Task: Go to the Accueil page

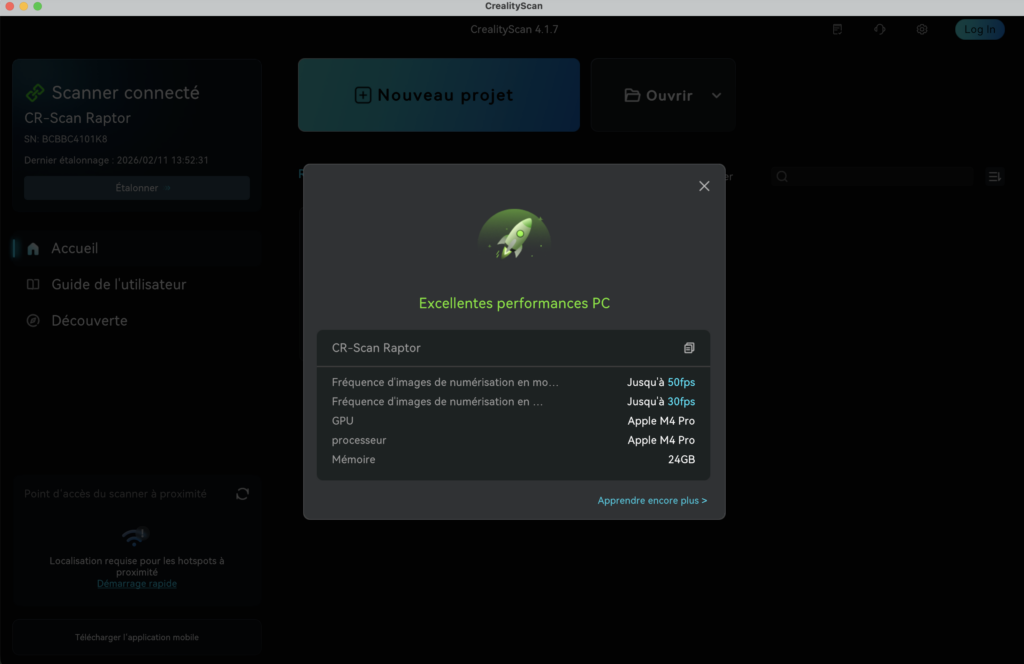Action: (137, 249)
